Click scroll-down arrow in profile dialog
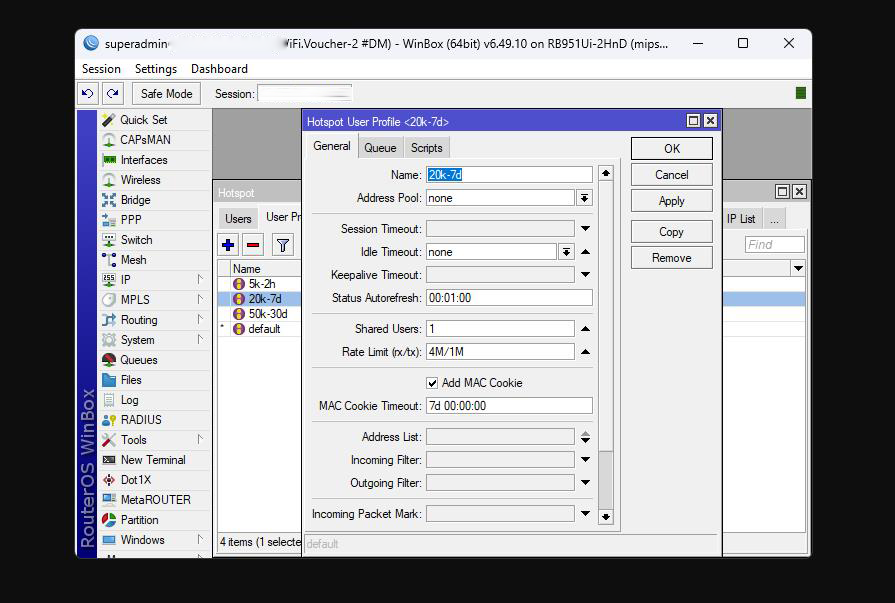 606,517
